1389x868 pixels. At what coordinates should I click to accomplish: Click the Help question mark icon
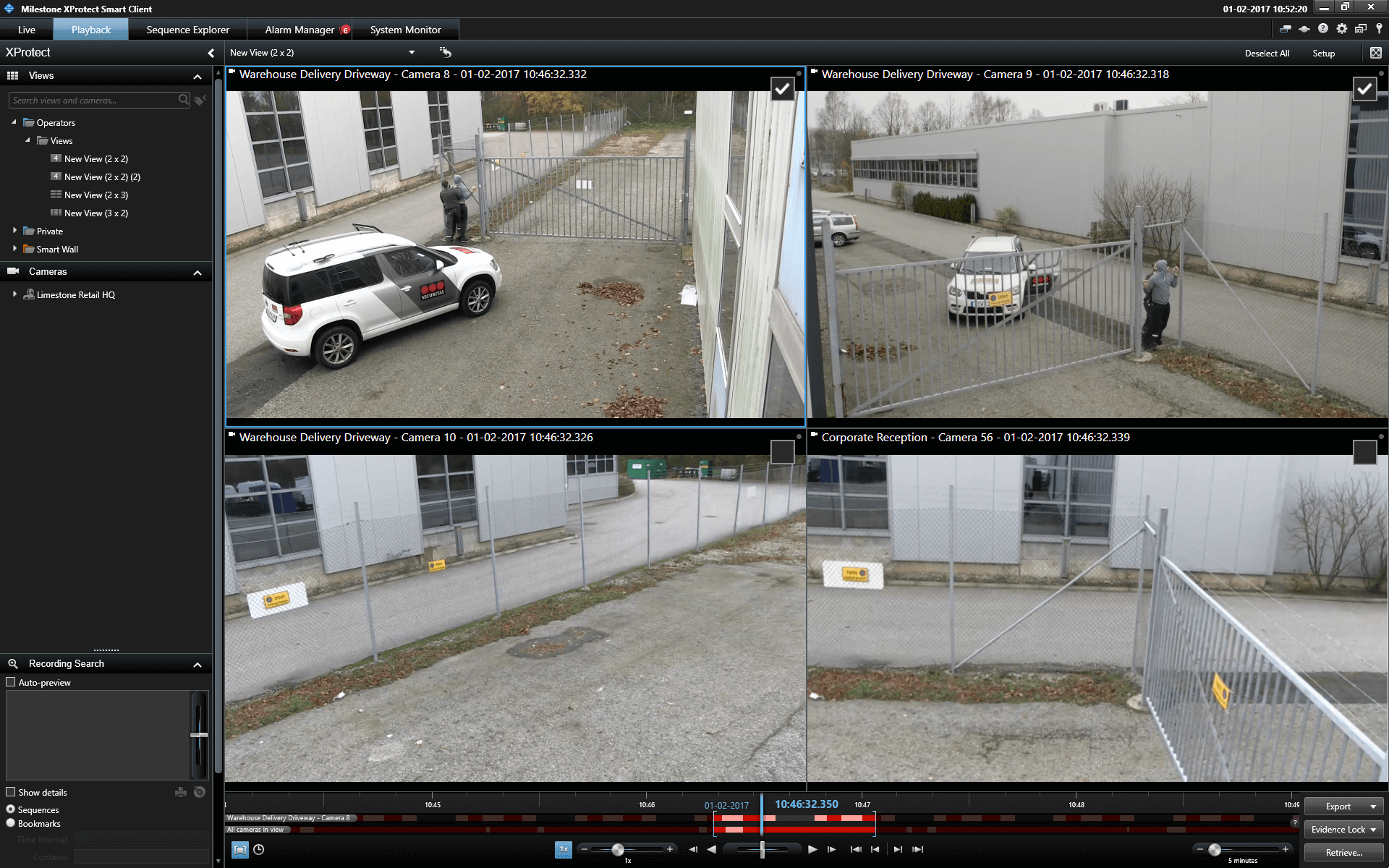1322,29
